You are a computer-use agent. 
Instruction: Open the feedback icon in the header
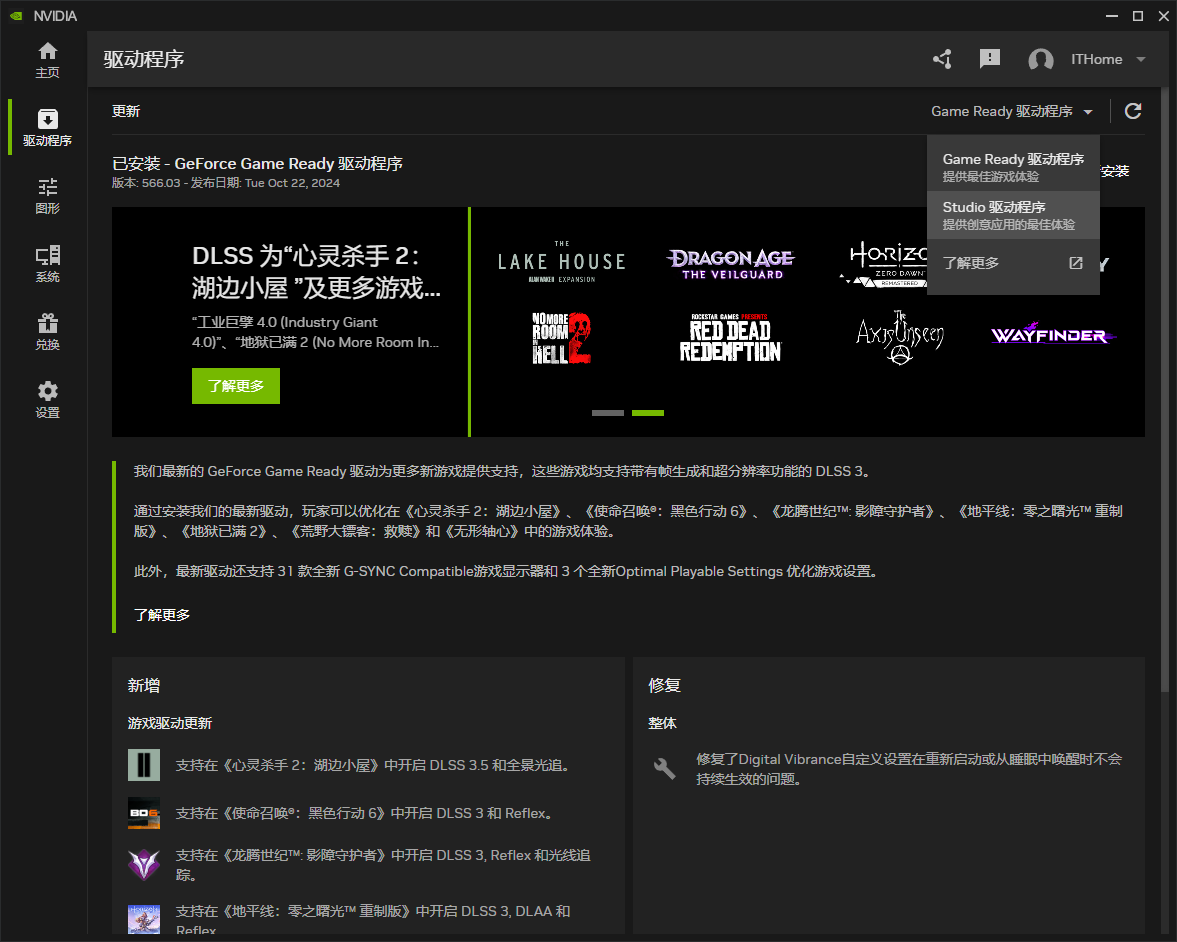coord(989,59)
